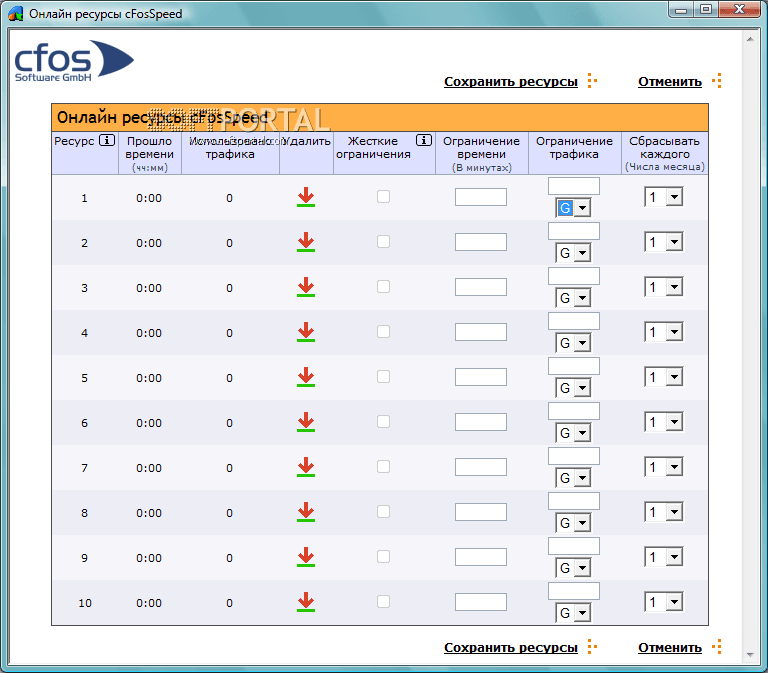Focus time limit field for resource 10
Viewport: 768px width, 673px height.
(x=480, y=602)
